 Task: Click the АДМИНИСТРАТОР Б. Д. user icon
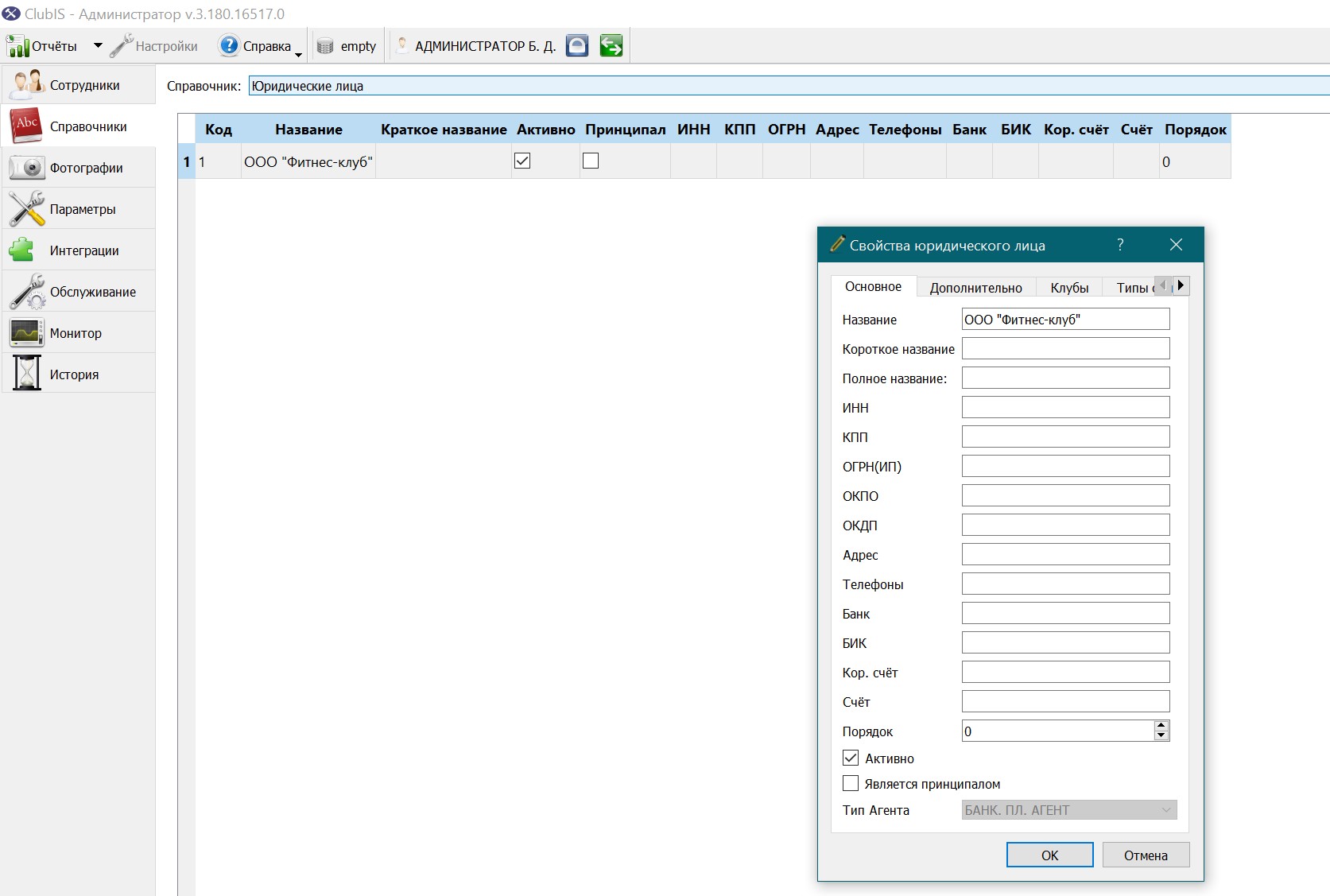tap(402, 46)
